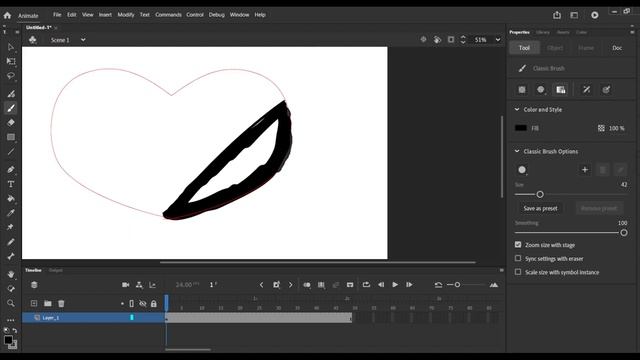
Task: Toggle loop playback button
Action: [366, 284]
